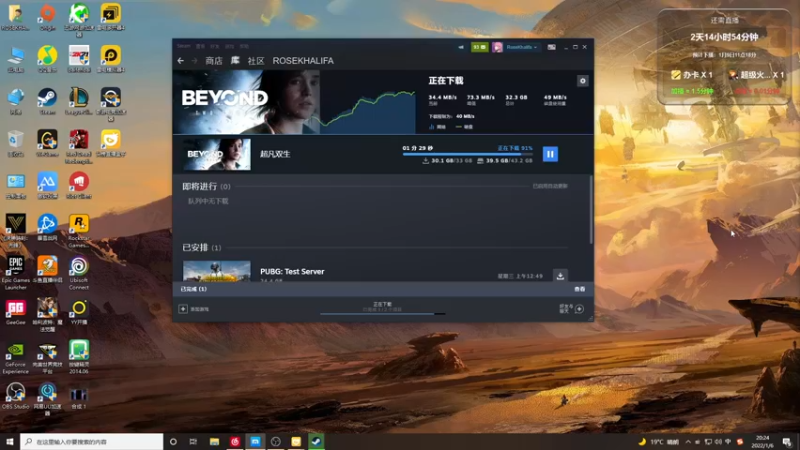Screen dimensions: 800x450
Task: Click the pink user avatar in Steam
Action: pos(497,47)
